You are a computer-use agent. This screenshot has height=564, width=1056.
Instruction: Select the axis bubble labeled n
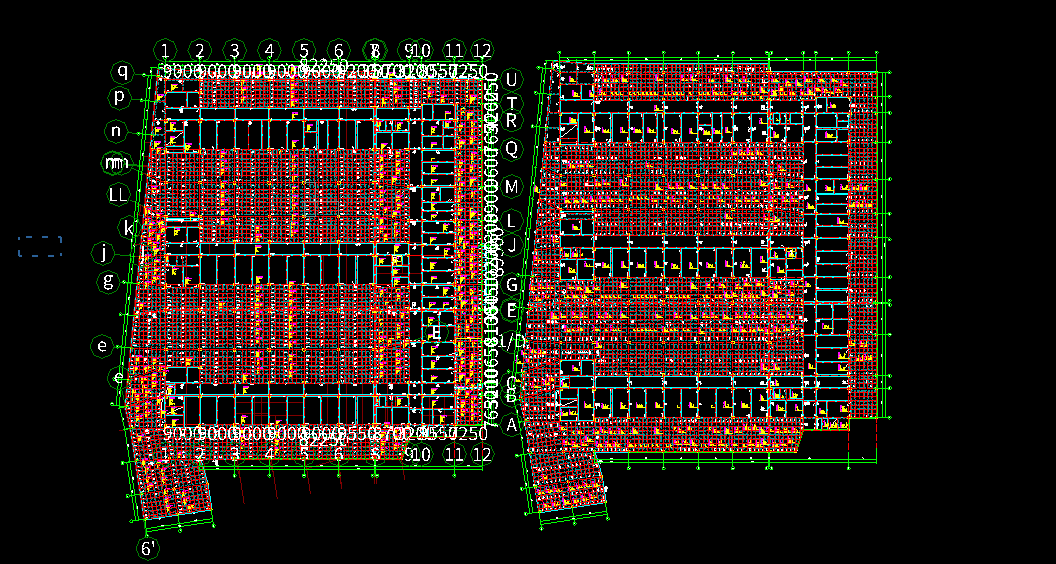(x=117, y=131)
